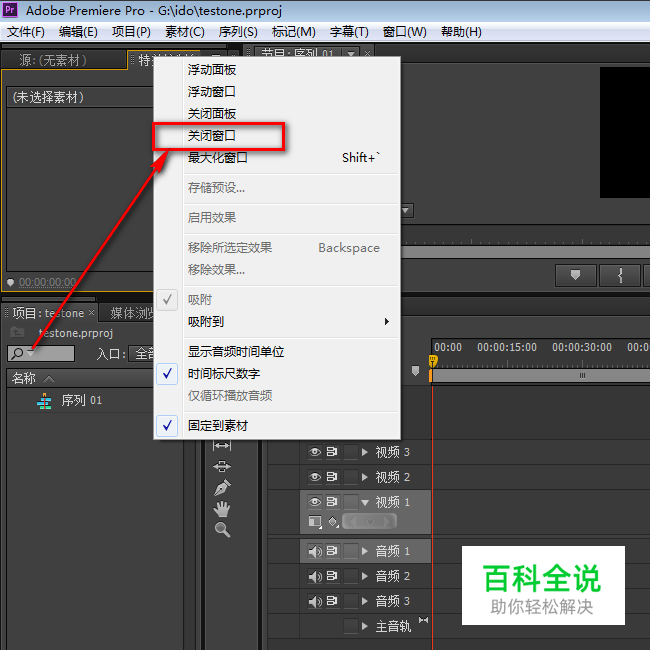The image size is (650, 650).
Task: Click the source timecode 00:00:00:00
Action: coord(47,282)
